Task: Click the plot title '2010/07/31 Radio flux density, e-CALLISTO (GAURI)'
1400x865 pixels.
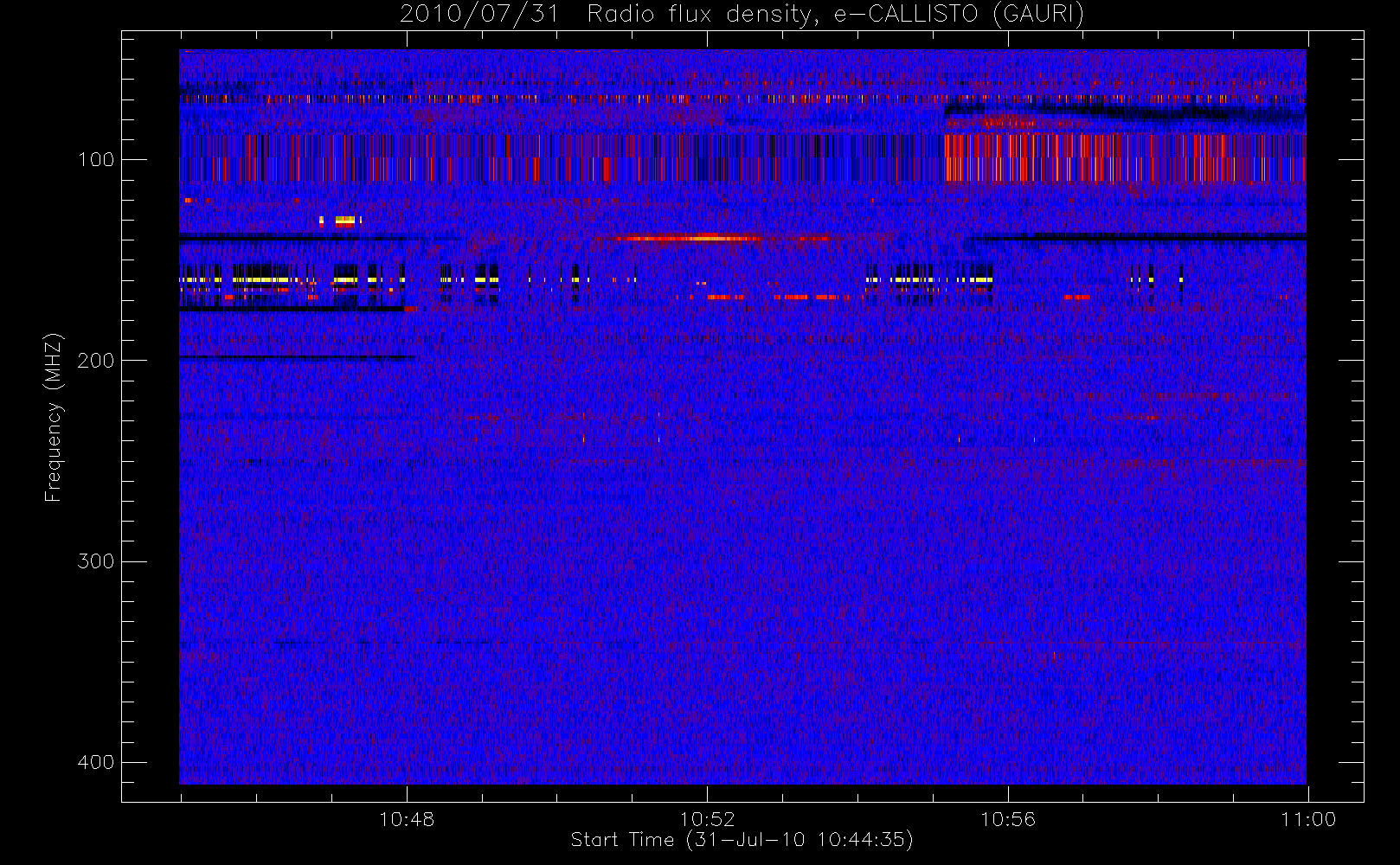Action: pos(742,15)
